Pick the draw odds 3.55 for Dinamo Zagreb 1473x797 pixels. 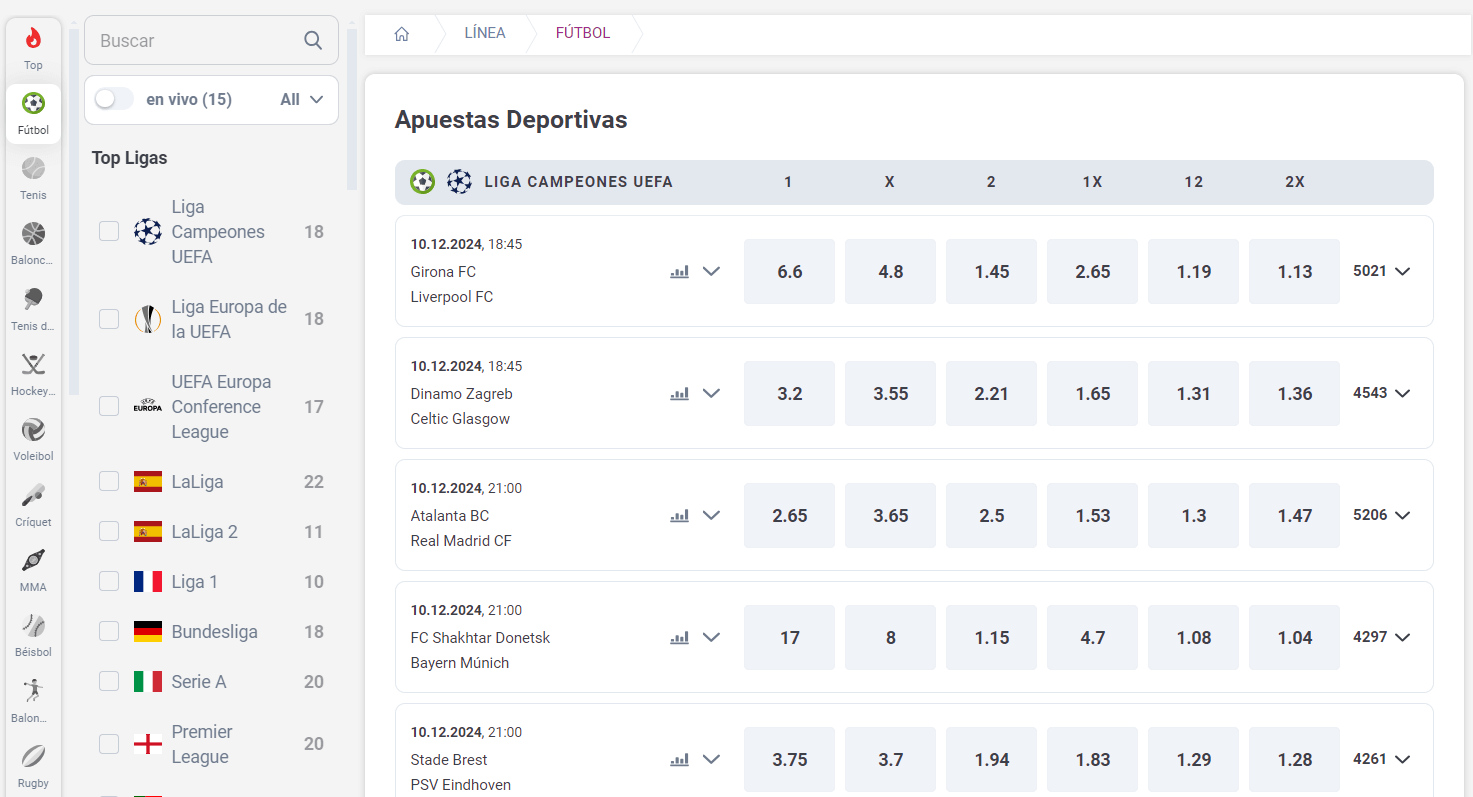pos(890,393)
